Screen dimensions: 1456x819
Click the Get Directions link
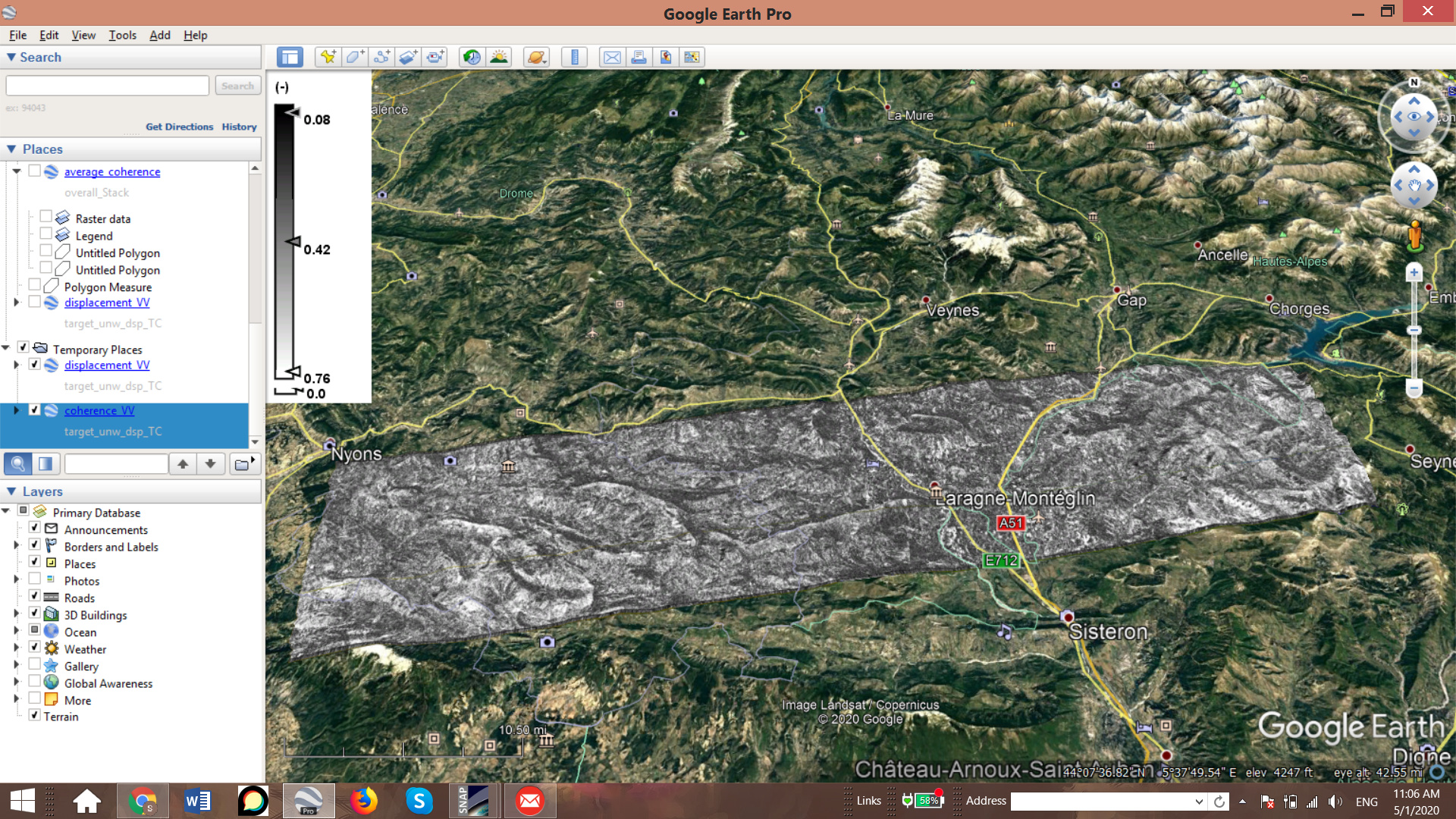coord(180,127)
